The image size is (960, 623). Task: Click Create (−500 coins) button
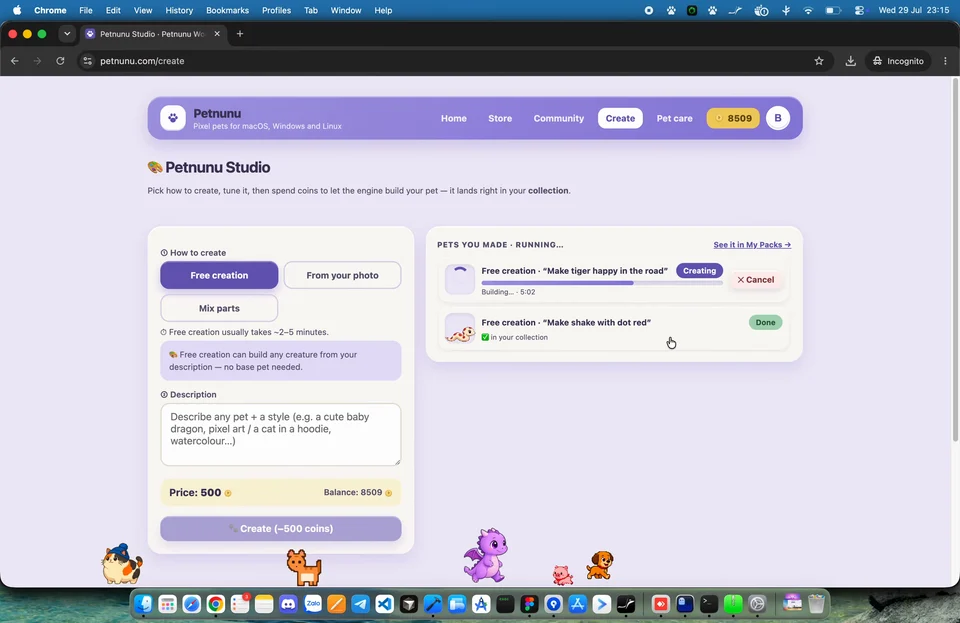pyautogui.click(x=281, y=529)
